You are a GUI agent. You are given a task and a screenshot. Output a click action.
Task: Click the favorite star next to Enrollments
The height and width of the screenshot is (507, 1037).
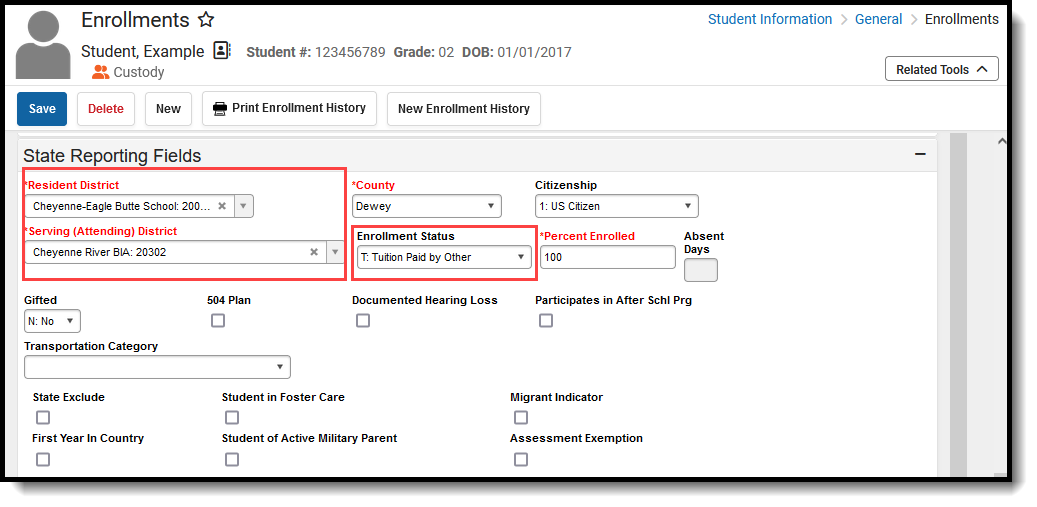[206, 20]
